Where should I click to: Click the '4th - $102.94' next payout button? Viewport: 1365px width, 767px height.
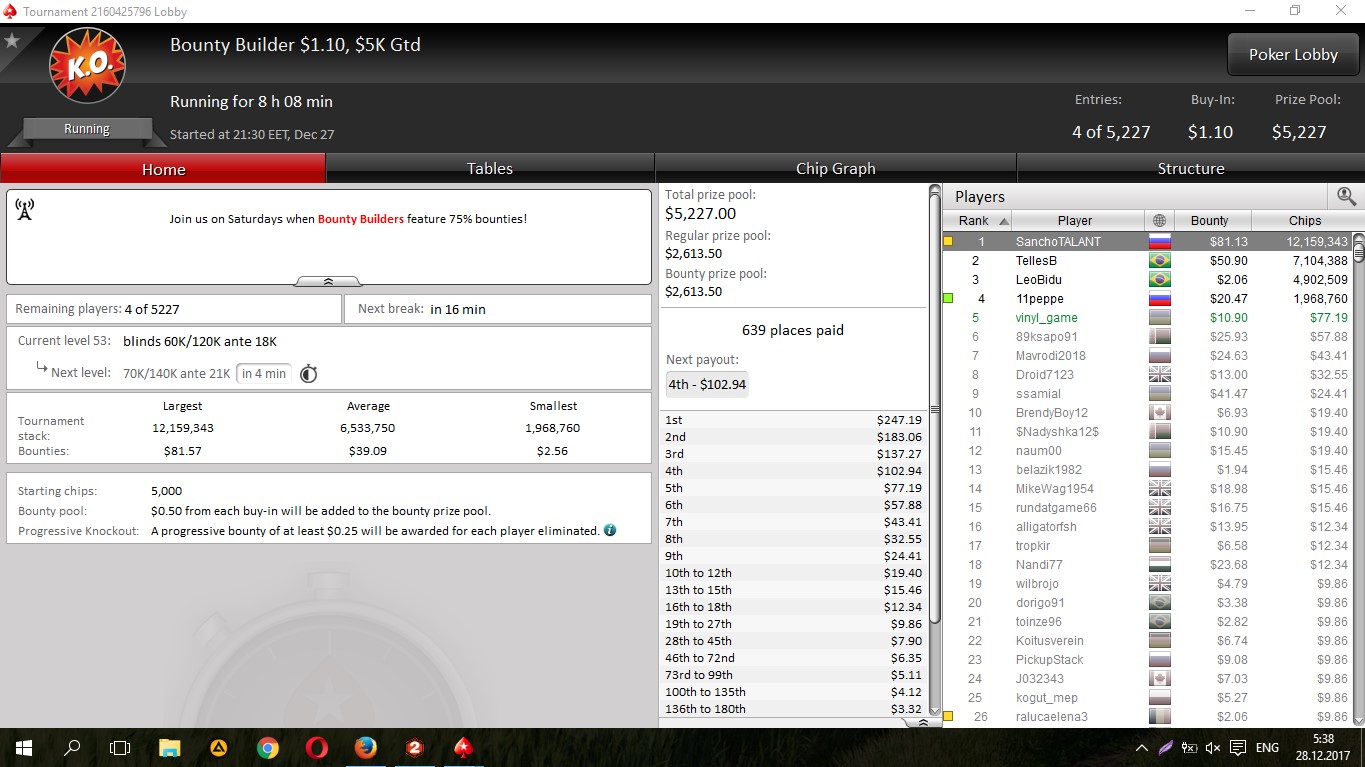tap(707, 384)
